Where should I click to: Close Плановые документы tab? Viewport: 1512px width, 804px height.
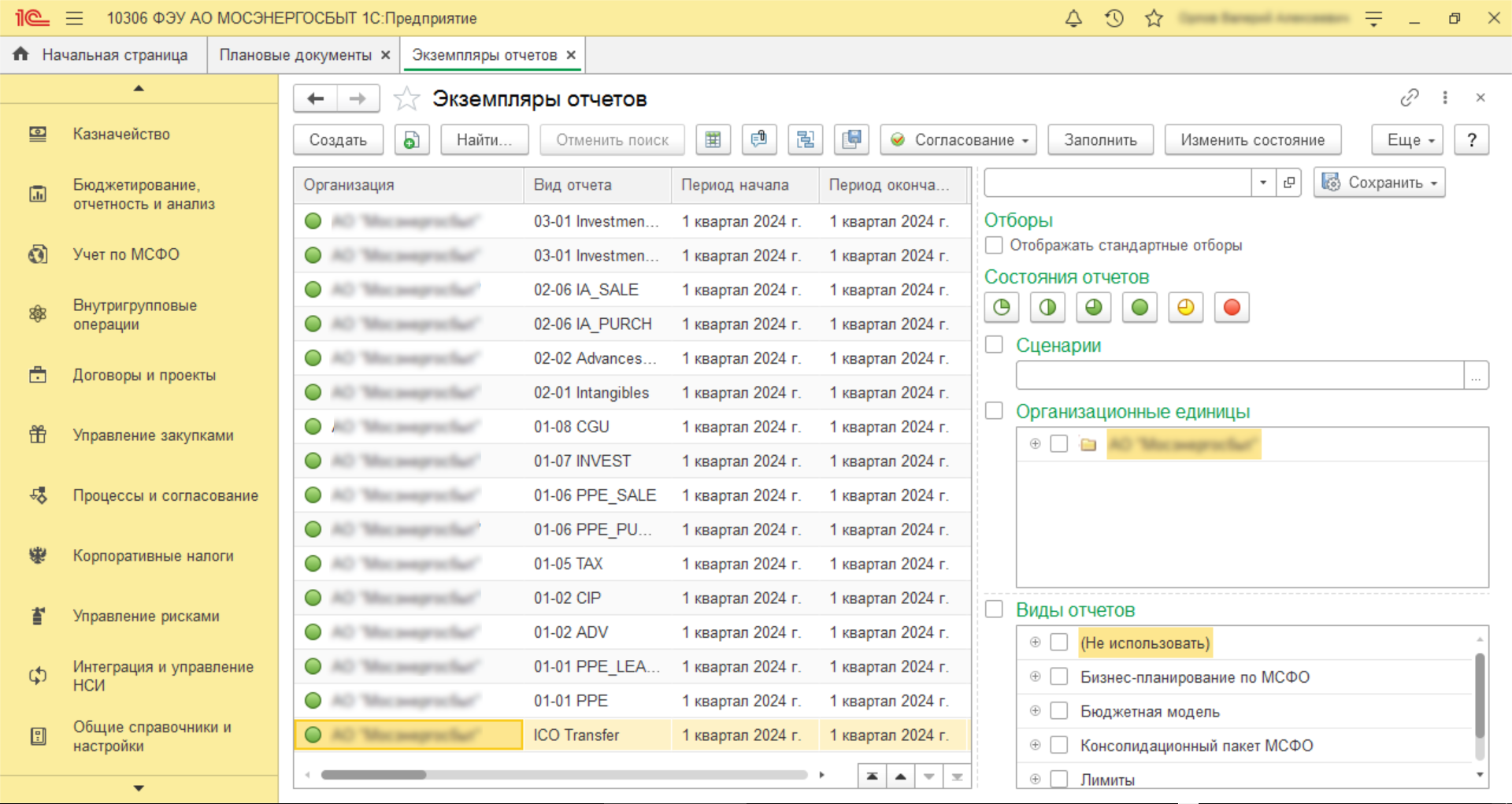386,55
